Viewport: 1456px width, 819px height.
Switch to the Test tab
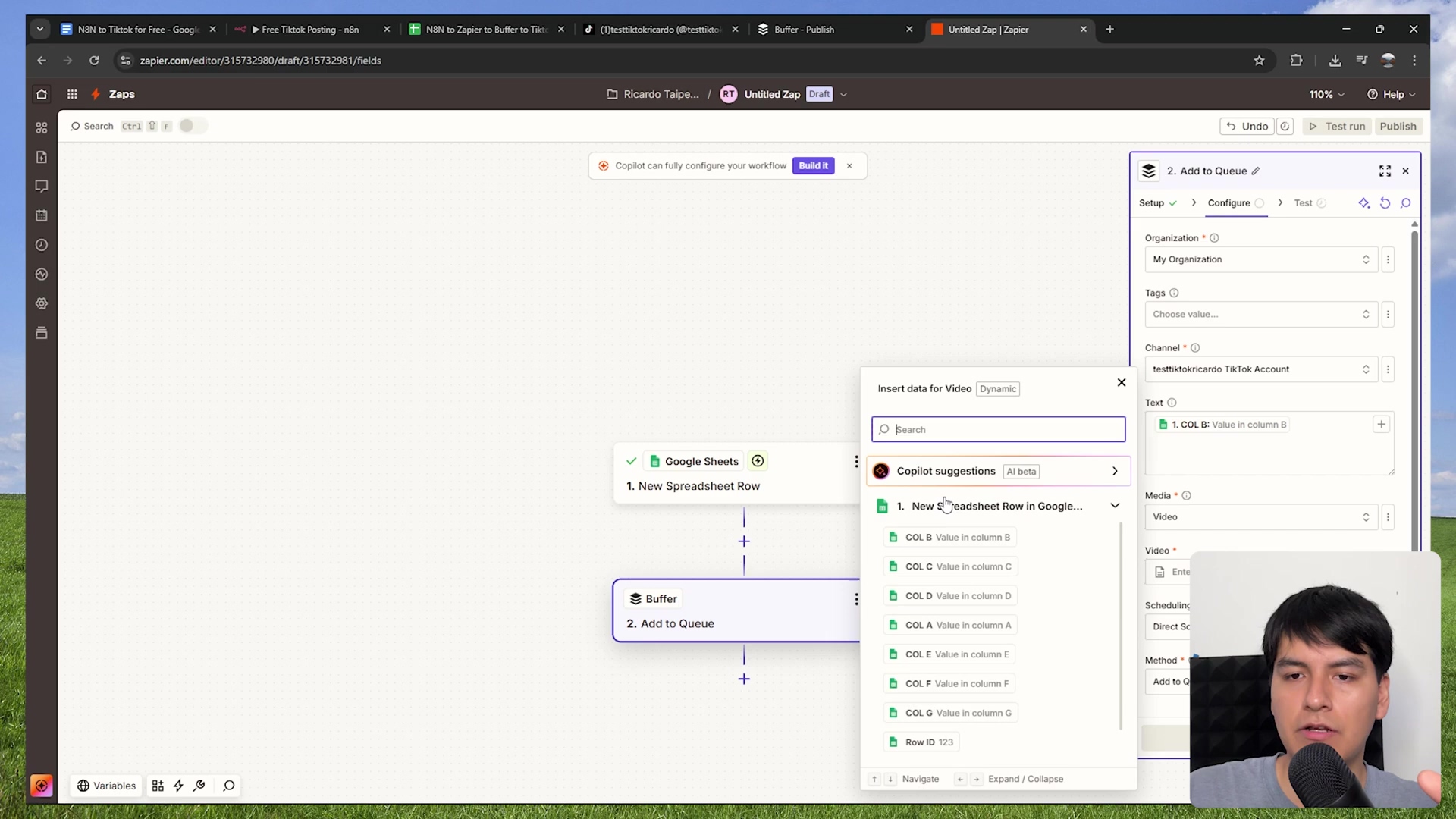(x=1310, y=202)
